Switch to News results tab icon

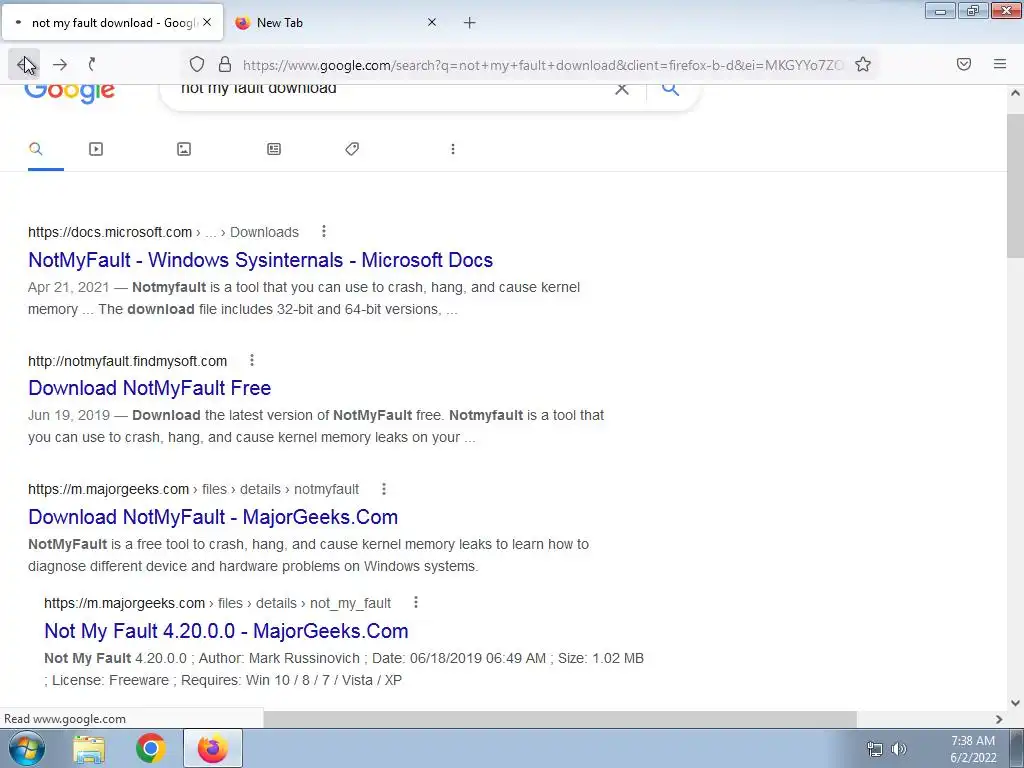click(x=274, y=149)
